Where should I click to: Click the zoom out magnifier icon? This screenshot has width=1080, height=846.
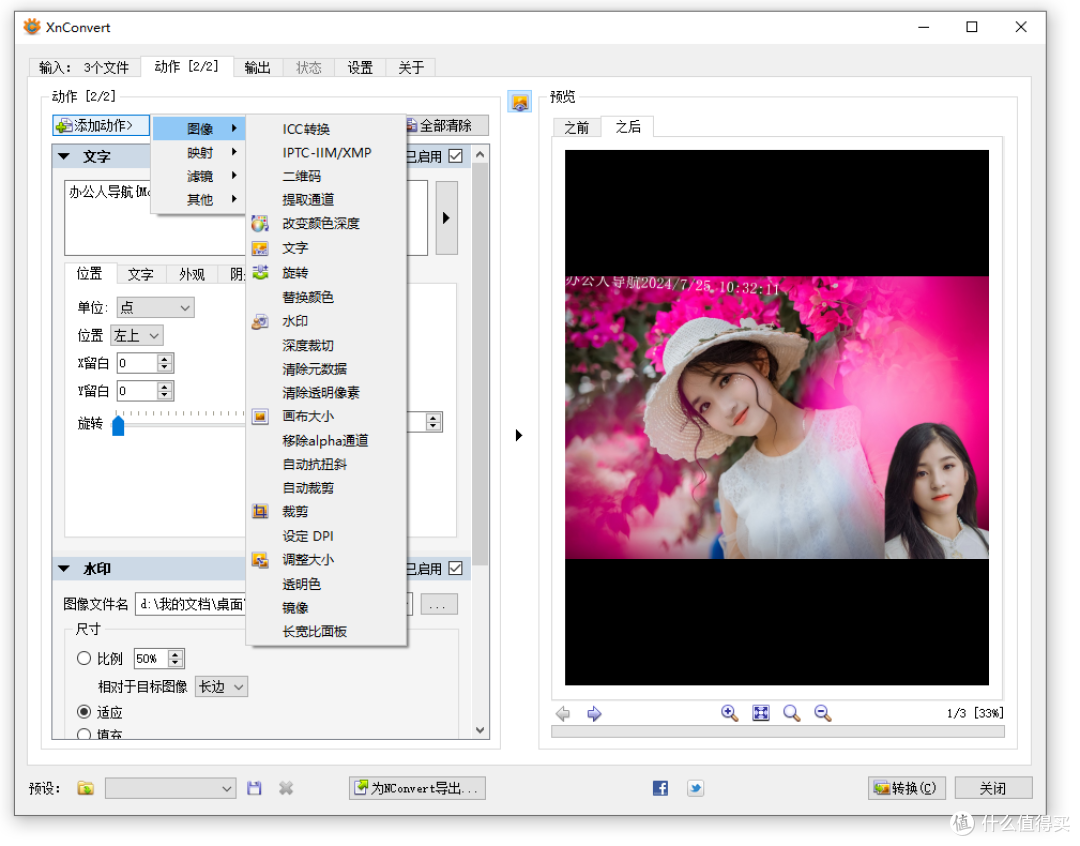(x=822, y=713)
